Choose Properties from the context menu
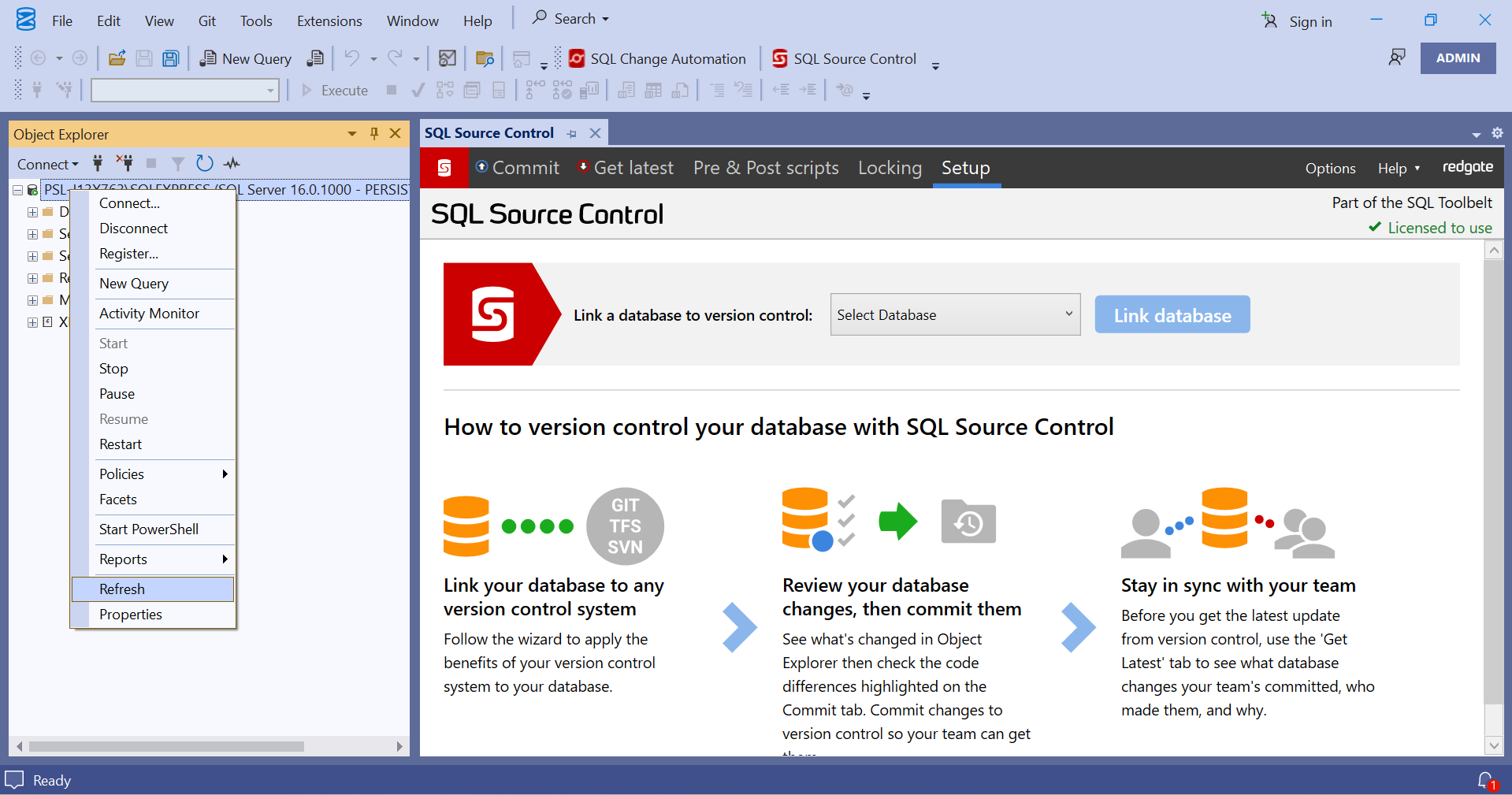 (153, 614)
